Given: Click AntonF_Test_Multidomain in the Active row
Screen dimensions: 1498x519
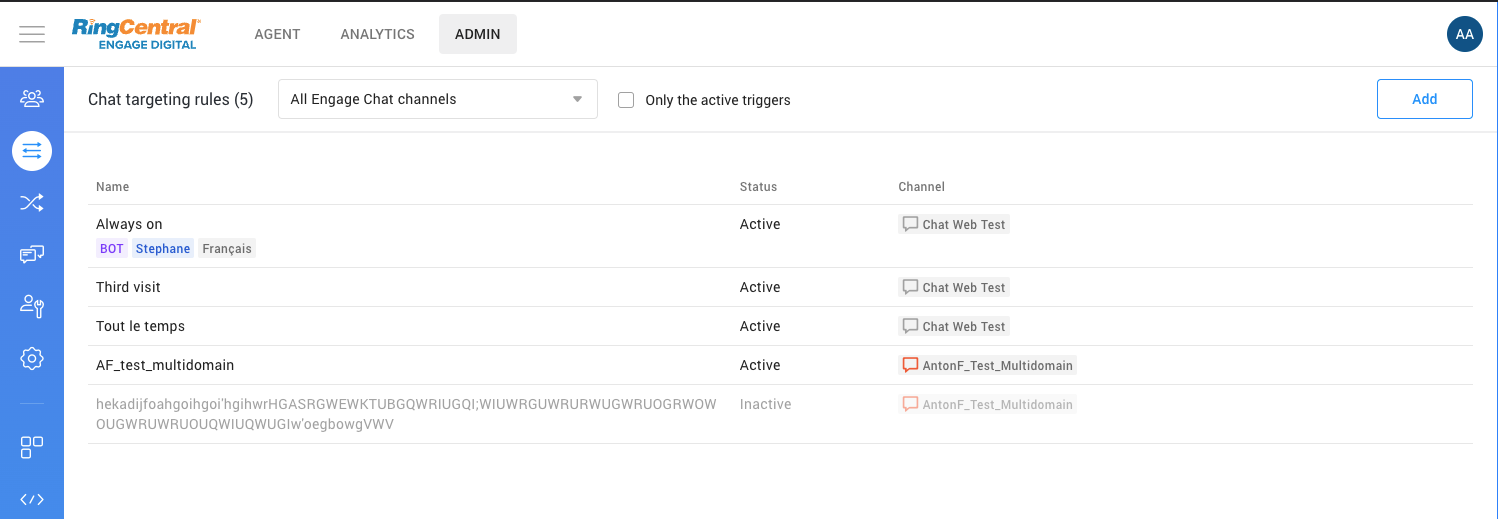Looking at the screenshot, I should tap(998, 366).
